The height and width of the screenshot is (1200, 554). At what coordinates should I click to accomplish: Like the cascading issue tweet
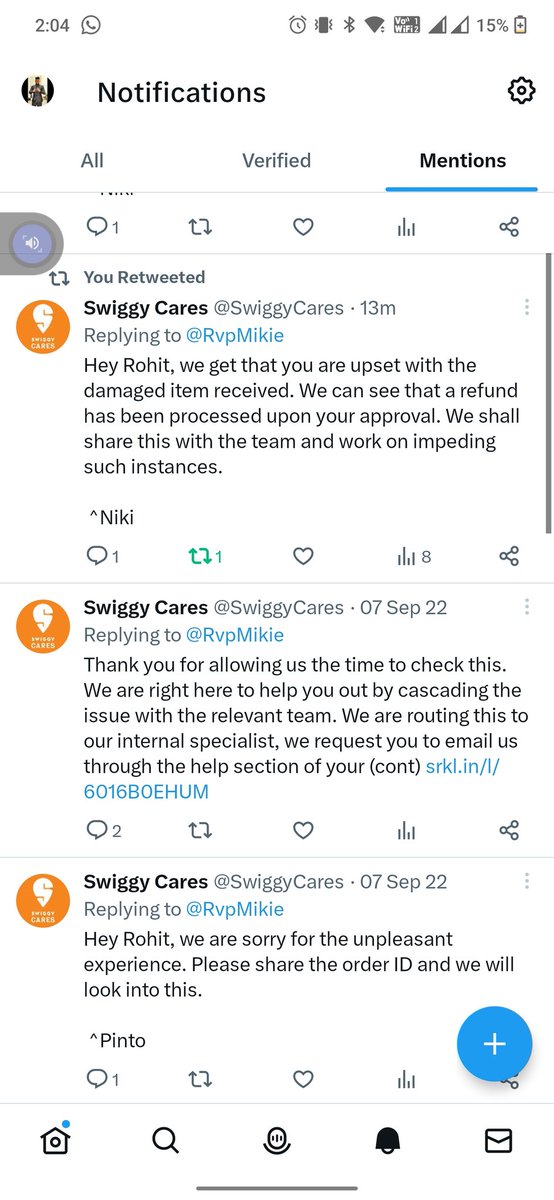(304, 830)
